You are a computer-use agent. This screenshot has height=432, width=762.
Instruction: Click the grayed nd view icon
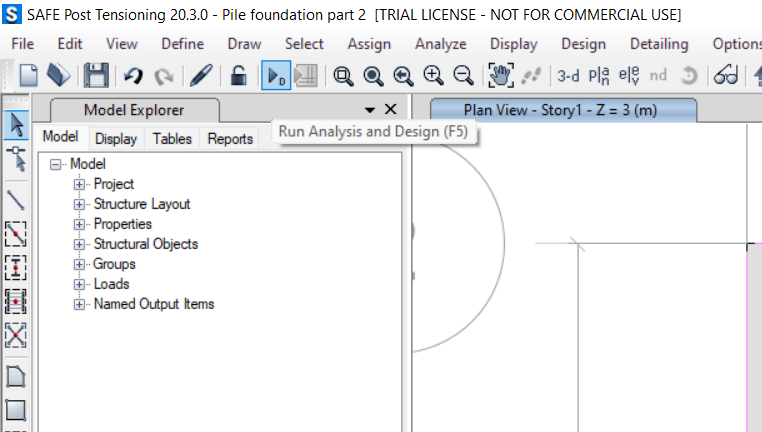point(658,76)
